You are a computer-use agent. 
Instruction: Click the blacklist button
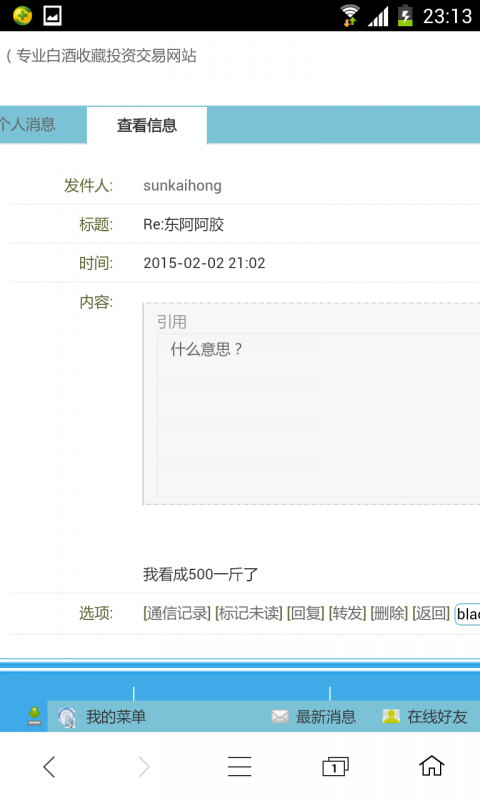coord(467,614)
